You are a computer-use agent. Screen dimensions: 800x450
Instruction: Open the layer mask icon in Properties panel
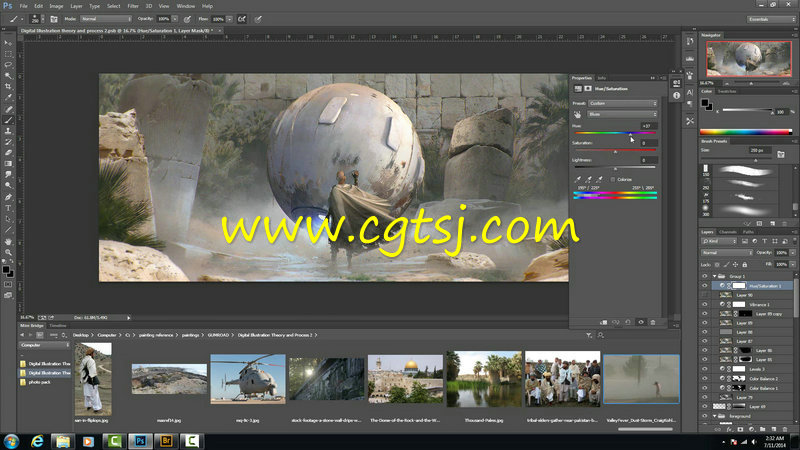(588, 89)
